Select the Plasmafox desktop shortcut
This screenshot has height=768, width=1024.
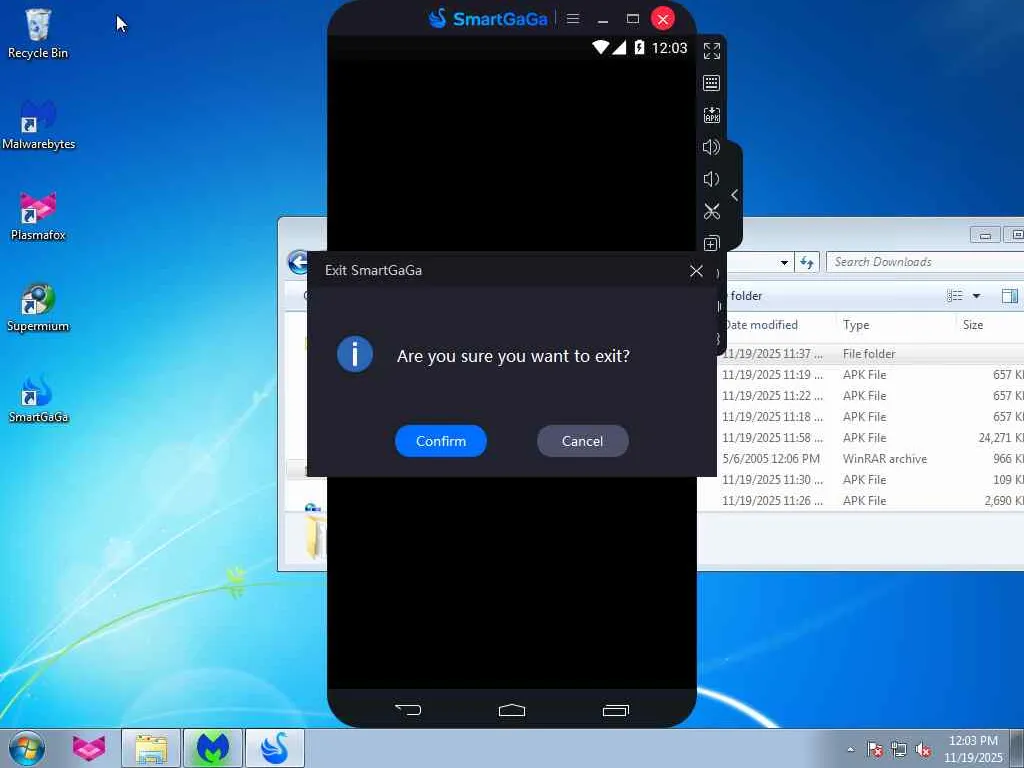pos(38,216)
